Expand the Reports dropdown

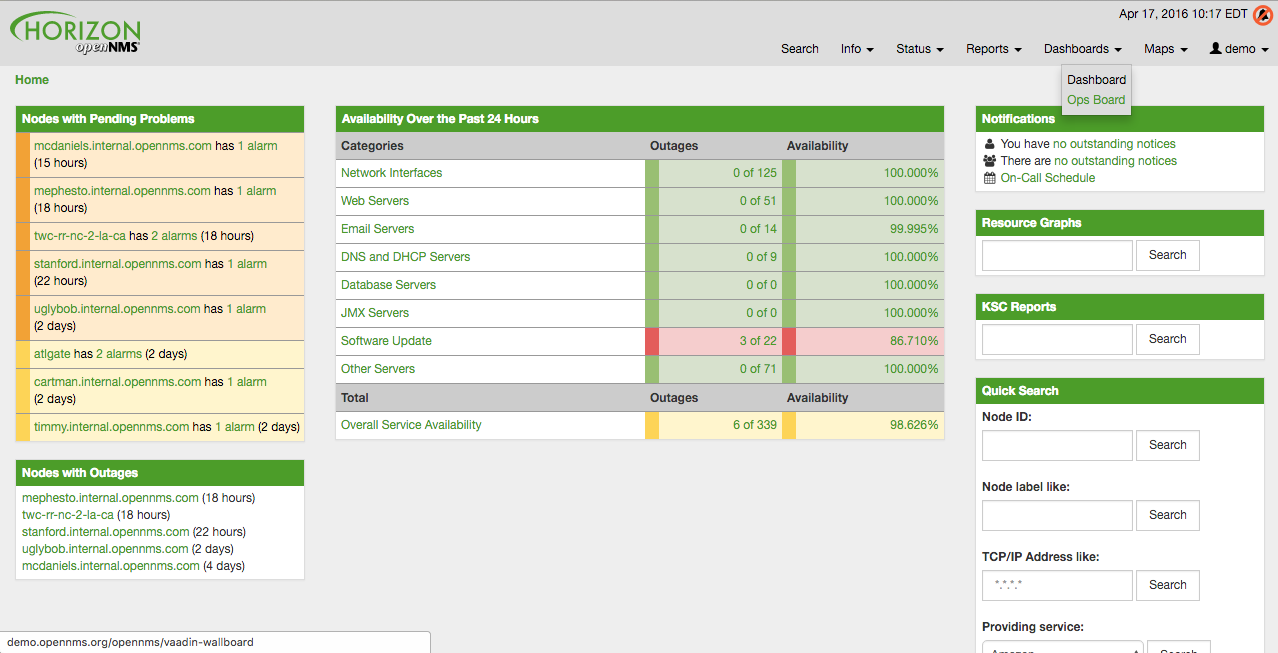point(994,49)
